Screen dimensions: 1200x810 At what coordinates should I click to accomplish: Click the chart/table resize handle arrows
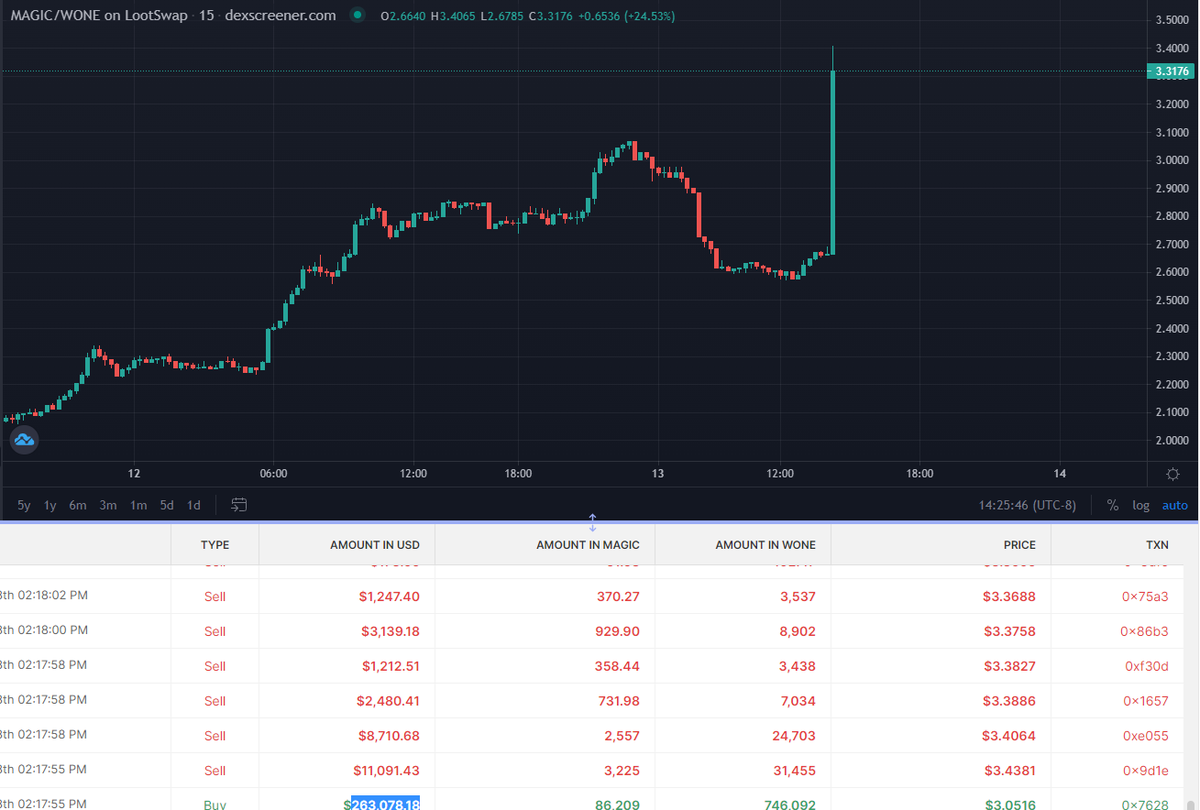593,522
